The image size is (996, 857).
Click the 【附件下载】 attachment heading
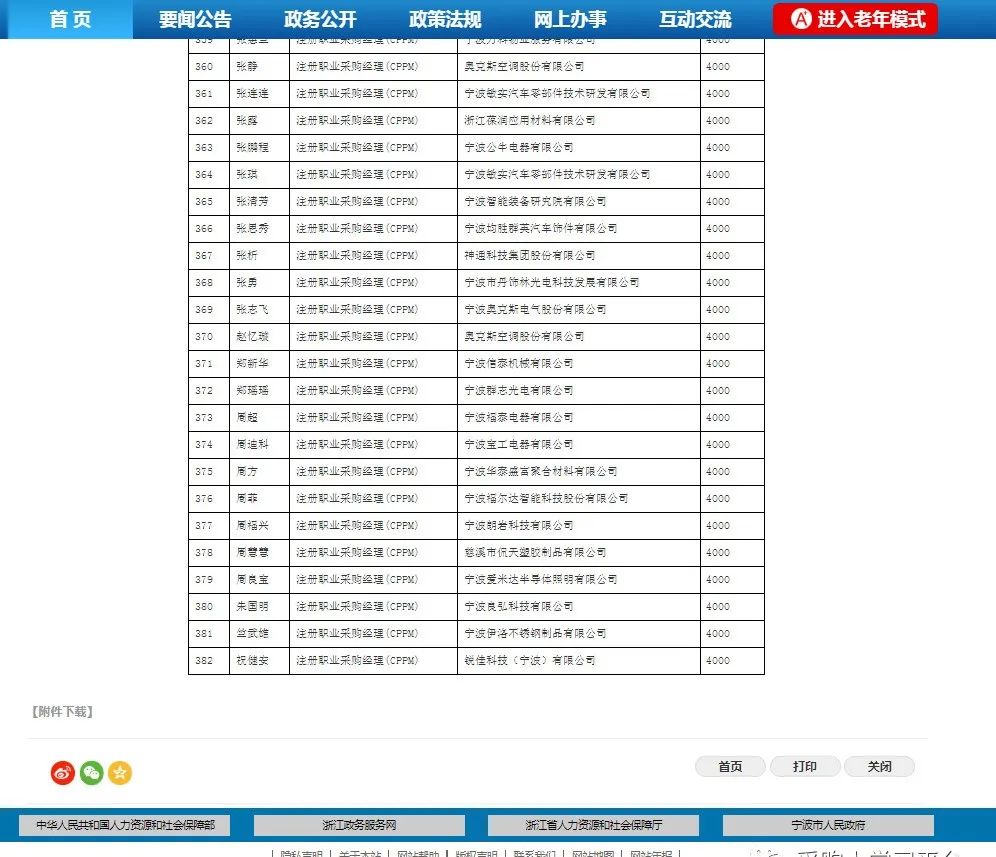pos(62,712)
